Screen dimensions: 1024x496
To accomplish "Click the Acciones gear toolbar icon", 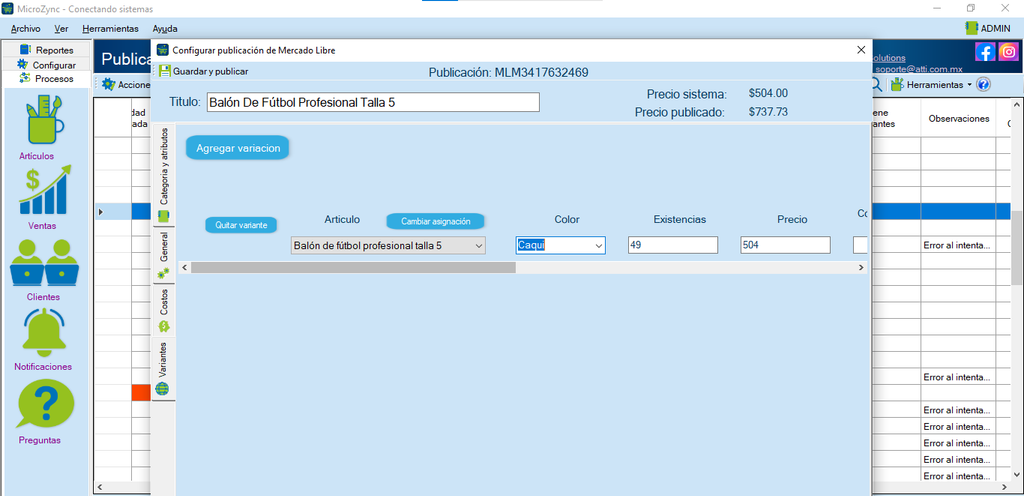I will click(108, 85).
